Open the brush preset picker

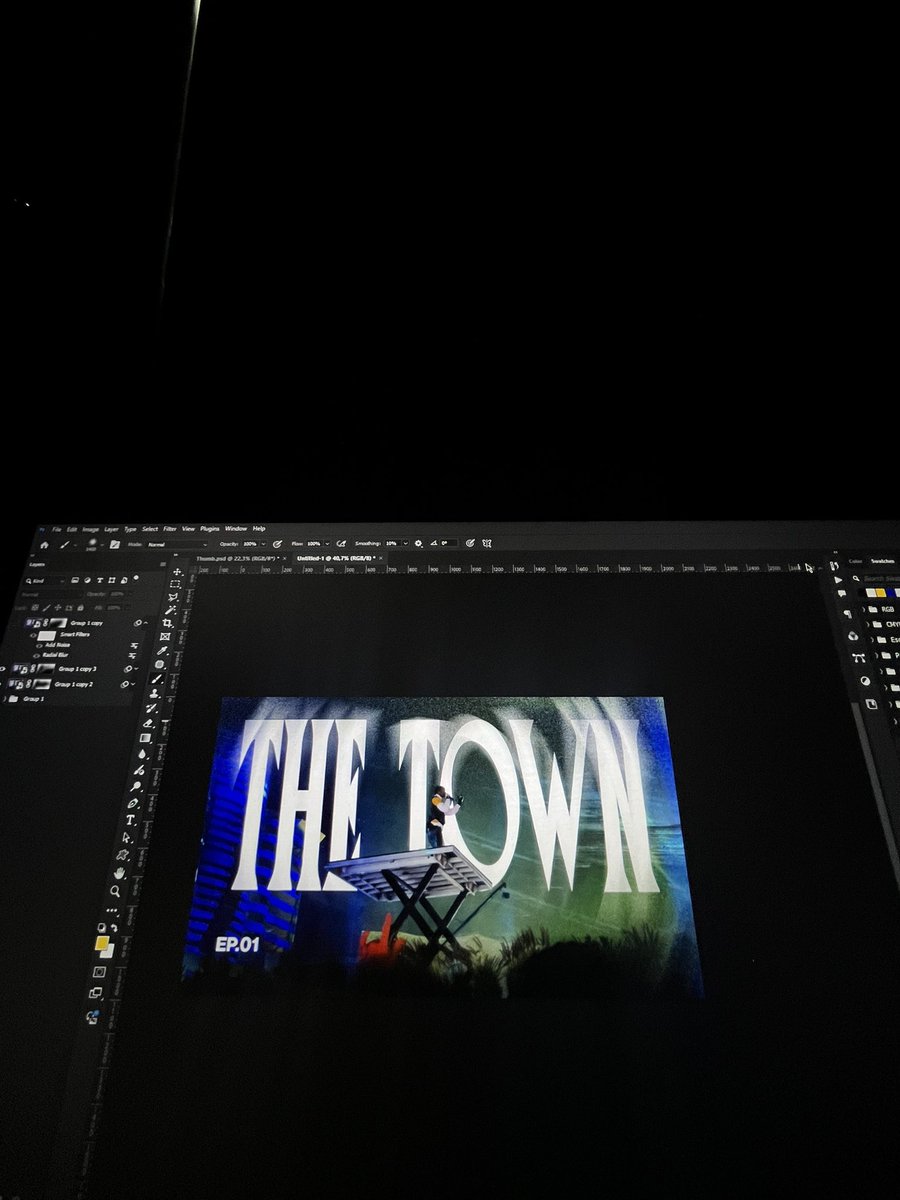[92, 544]
